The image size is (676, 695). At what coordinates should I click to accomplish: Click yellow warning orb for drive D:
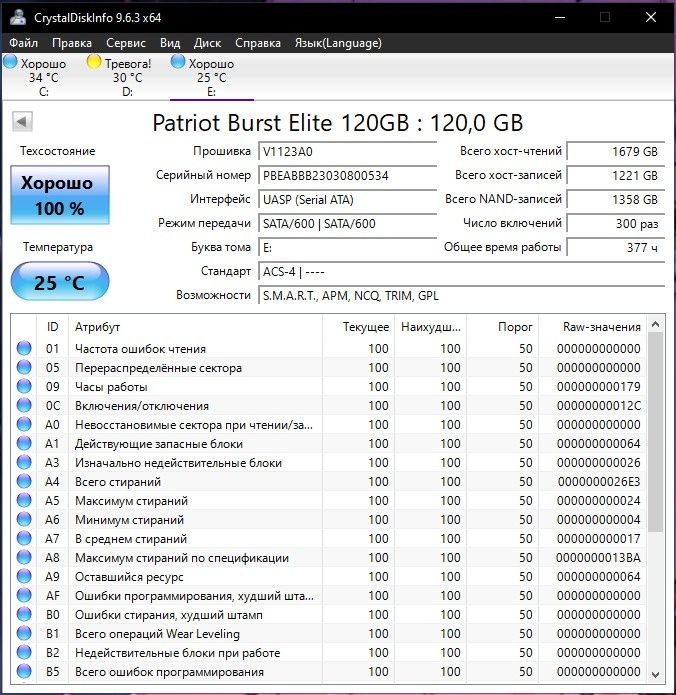[94, 62]
